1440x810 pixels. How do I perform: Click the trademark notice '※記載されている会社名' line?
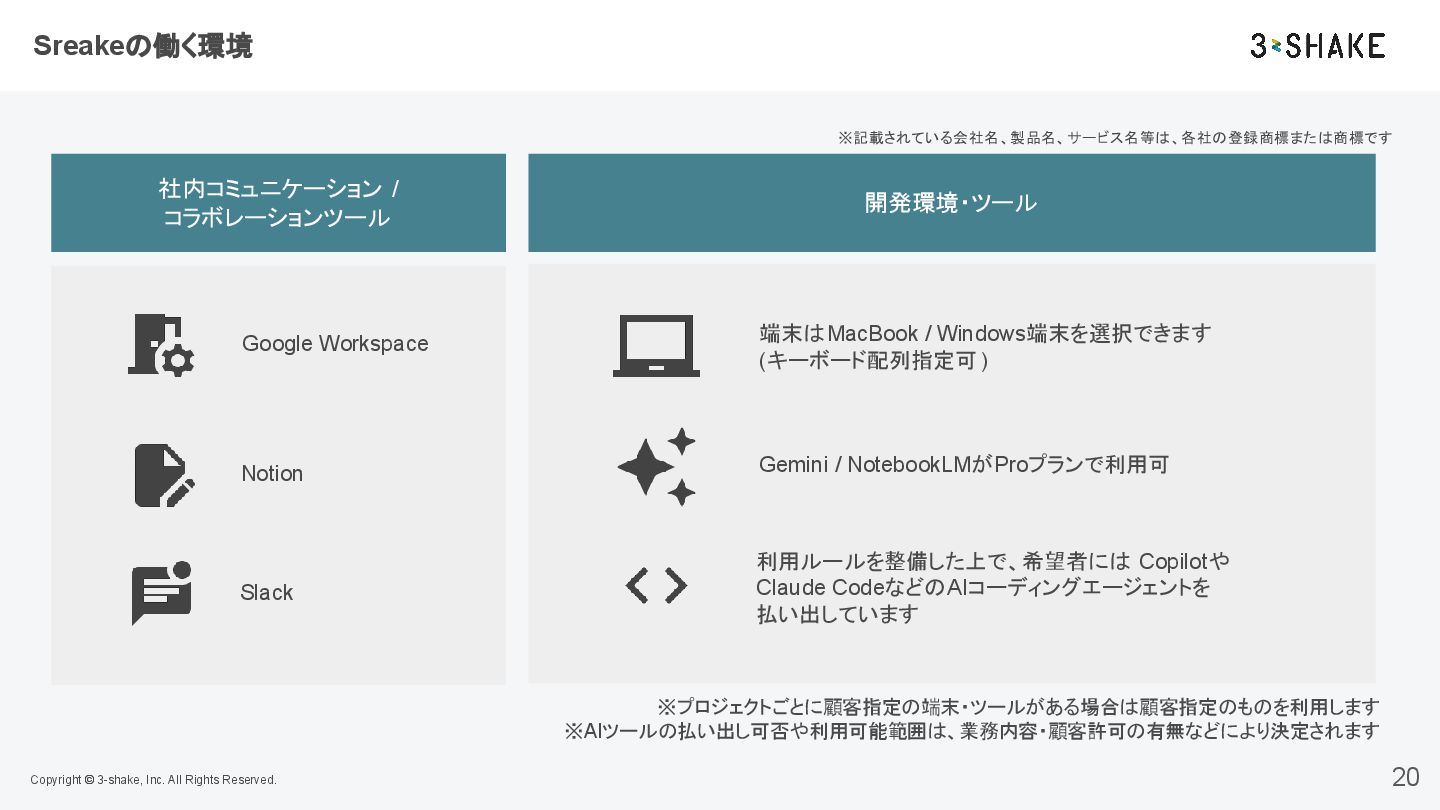[1114, 138]
